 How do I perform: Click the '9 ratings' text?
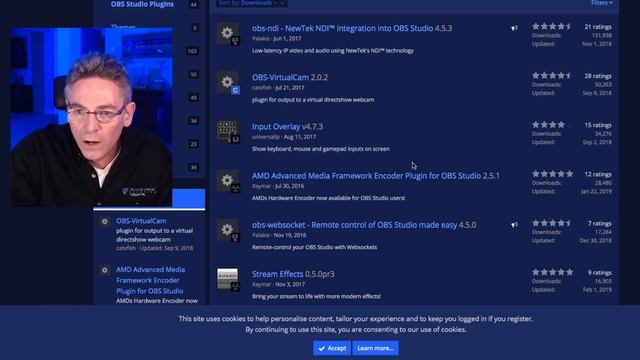pyautogui.click(x=600, y=273)
